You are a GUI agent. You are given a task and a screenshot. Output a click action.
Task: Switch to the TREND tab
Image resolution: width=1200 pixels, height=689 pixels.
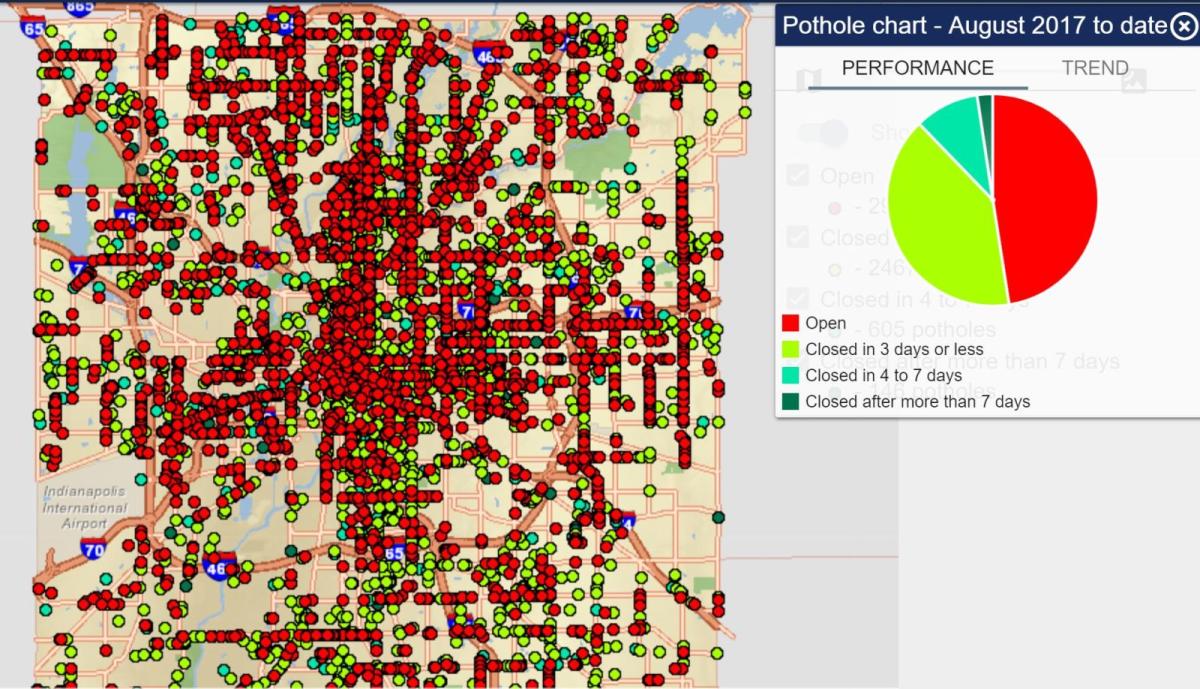(x=1095, y=68)
